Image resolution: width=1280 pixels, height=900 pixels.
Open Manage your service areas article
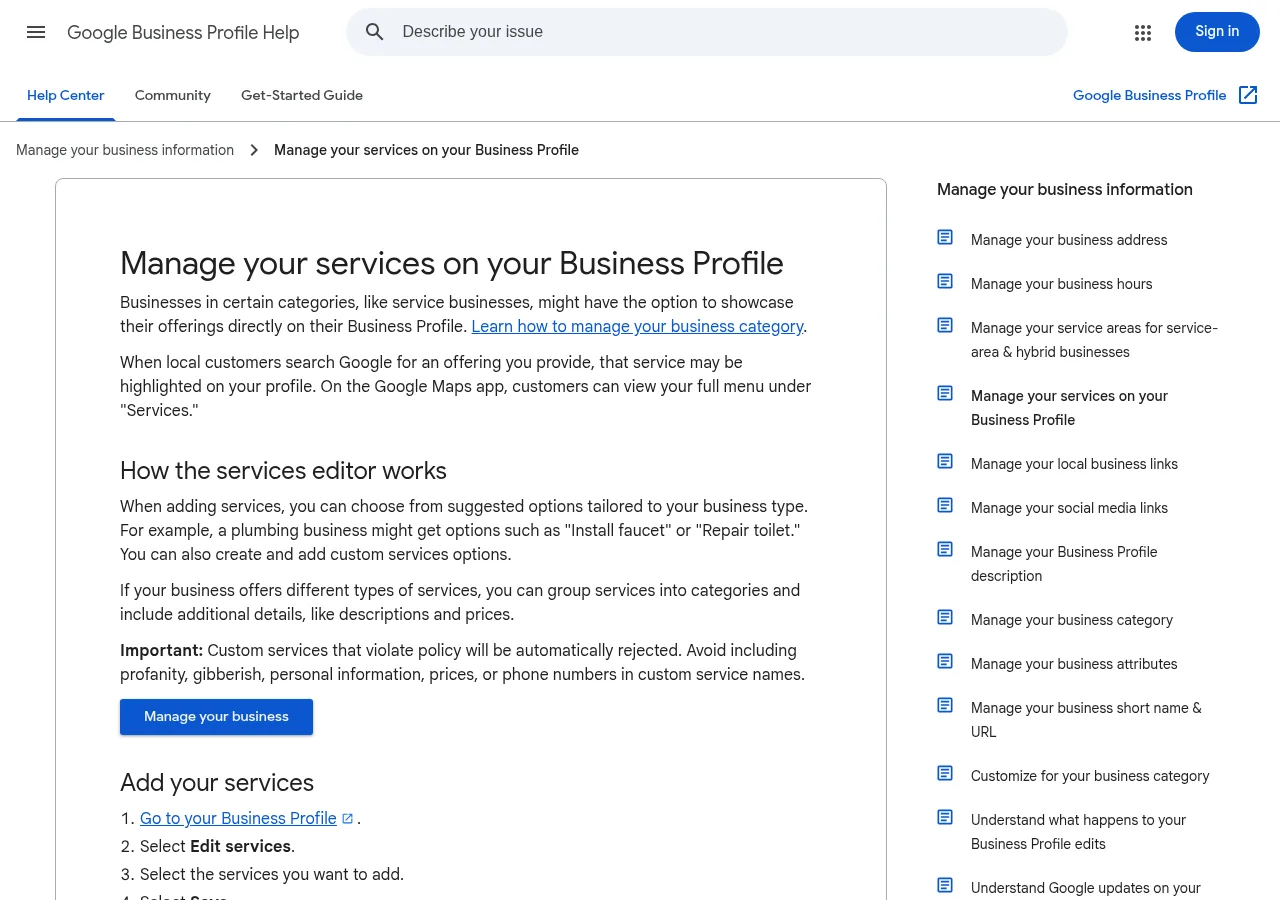click(1094, 340)
